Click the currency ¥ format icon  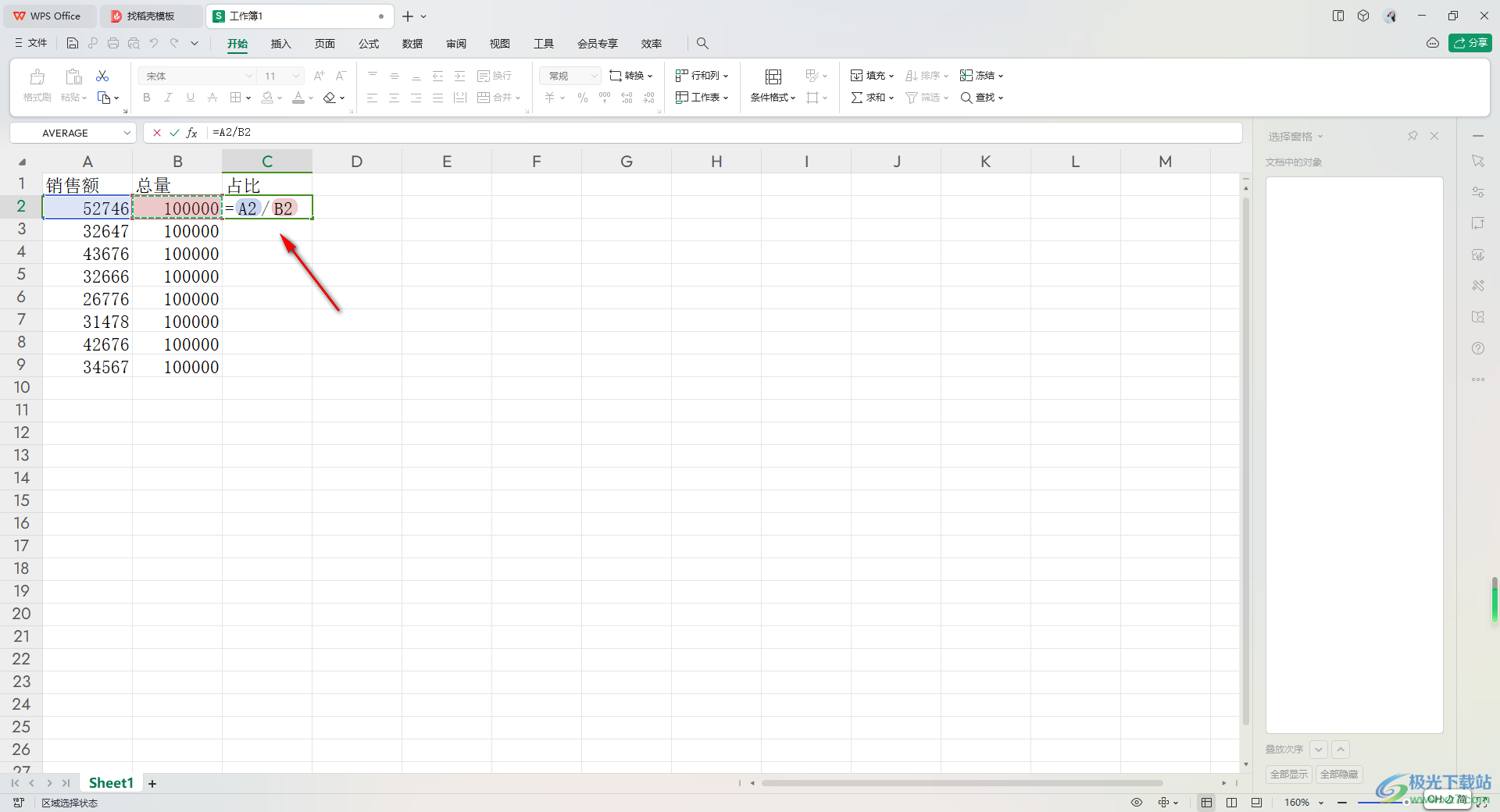tap(550, 98)
